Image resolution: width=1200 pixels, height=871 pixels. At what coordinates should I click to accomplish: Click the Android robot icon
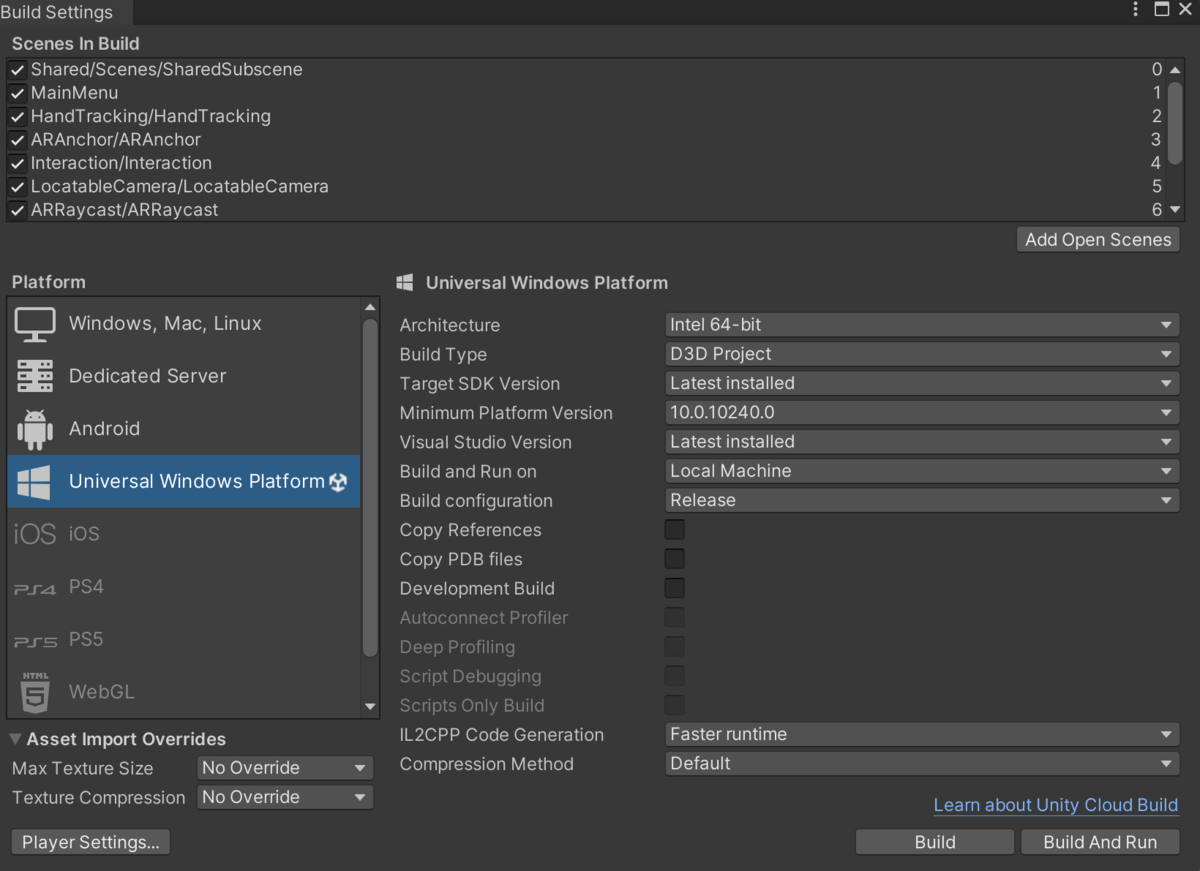(35, 429)
